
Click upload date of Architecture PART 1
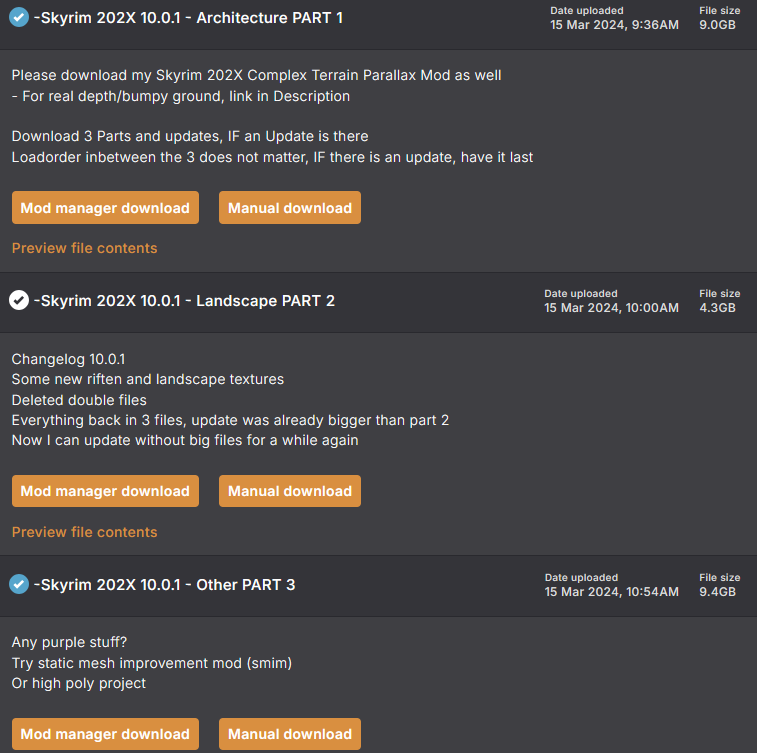614,24
